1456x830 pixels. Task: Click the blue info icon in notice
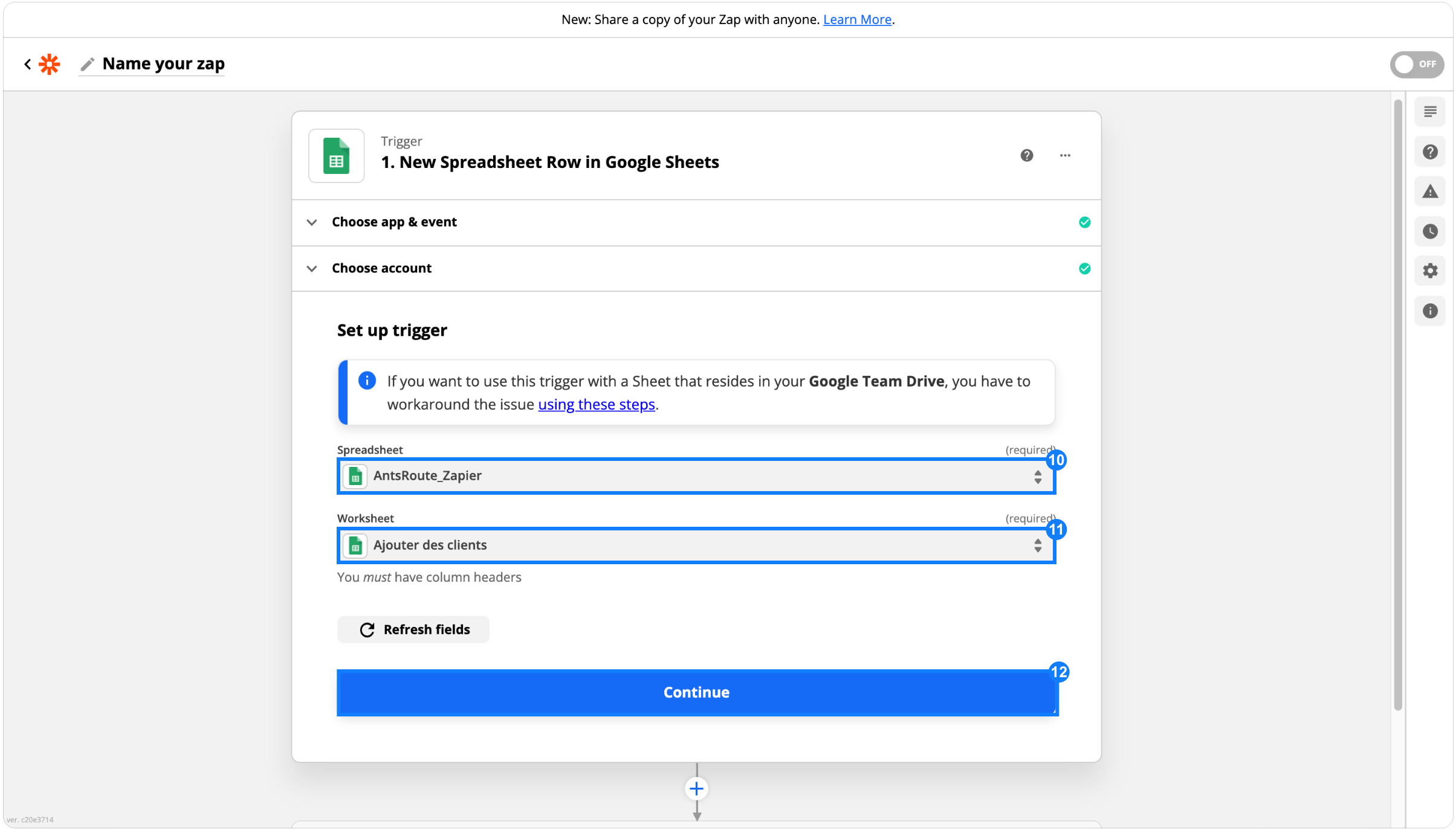tap(367, 381)
